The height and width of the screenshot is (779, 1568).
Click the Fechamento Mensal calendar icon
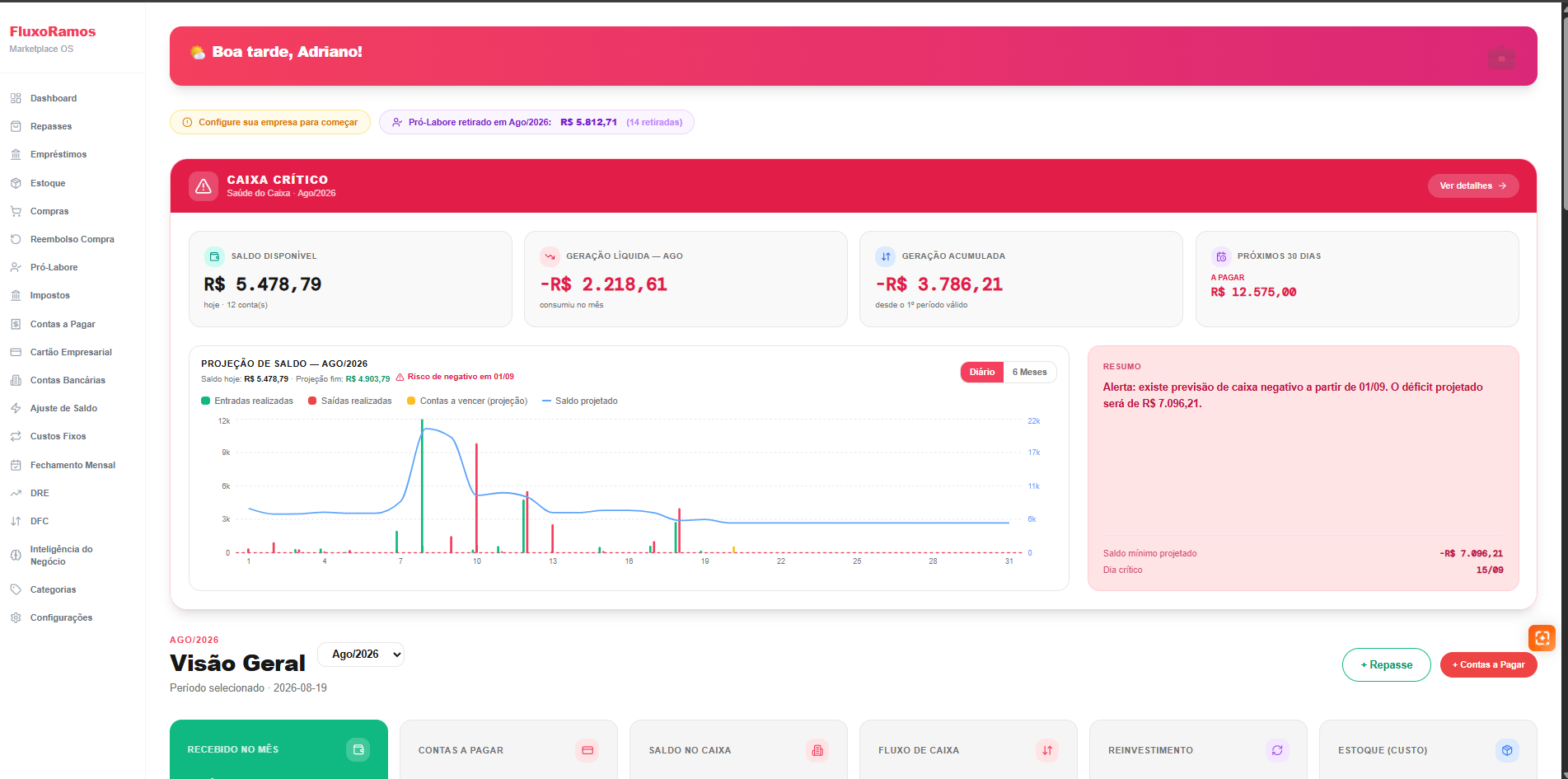coord(16,465)
